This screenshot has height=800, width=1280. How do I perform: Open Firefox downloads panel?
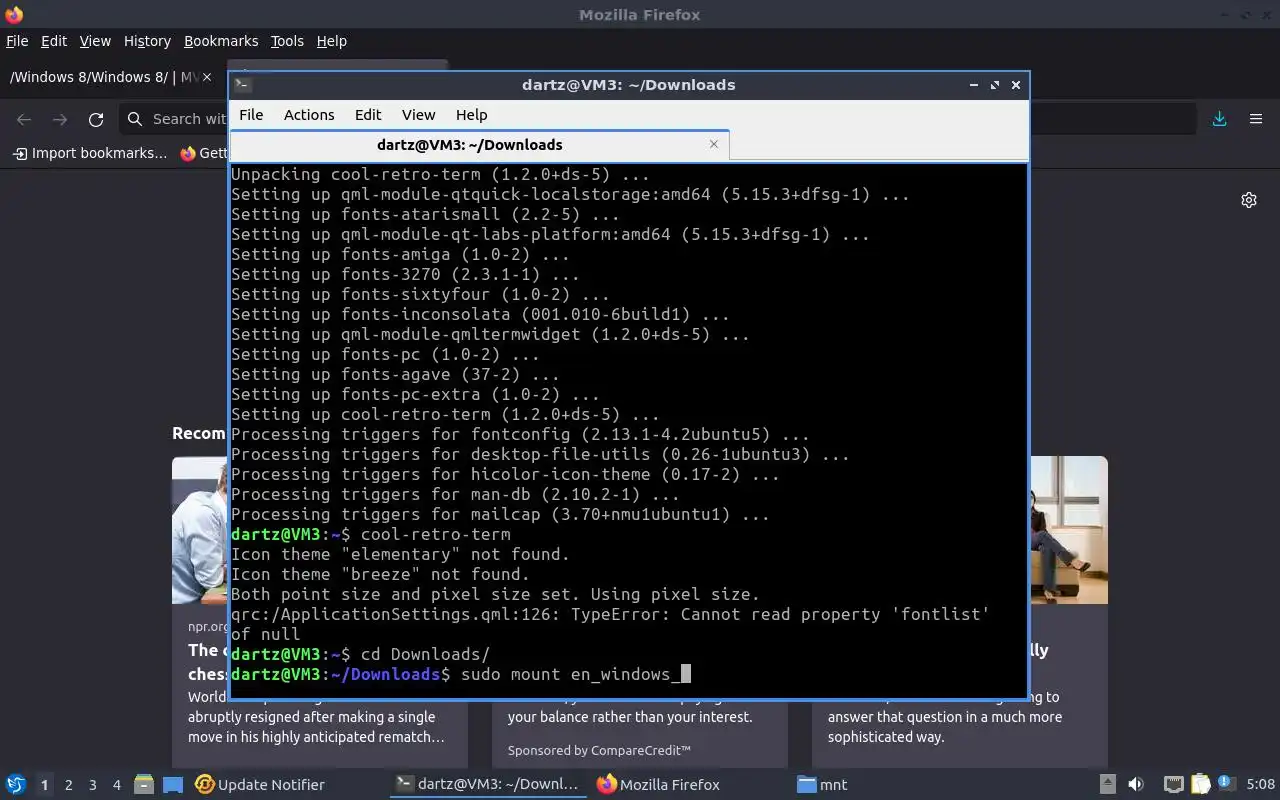(x=1219, y=119)
